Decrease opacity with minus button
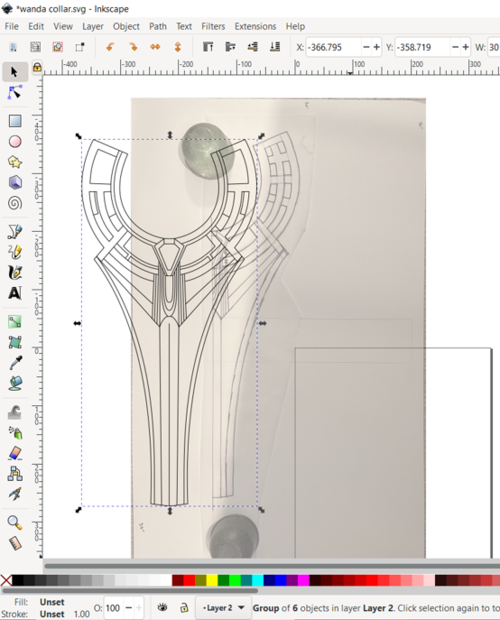This screenshot has height=620, width=500. click(128, 608)
